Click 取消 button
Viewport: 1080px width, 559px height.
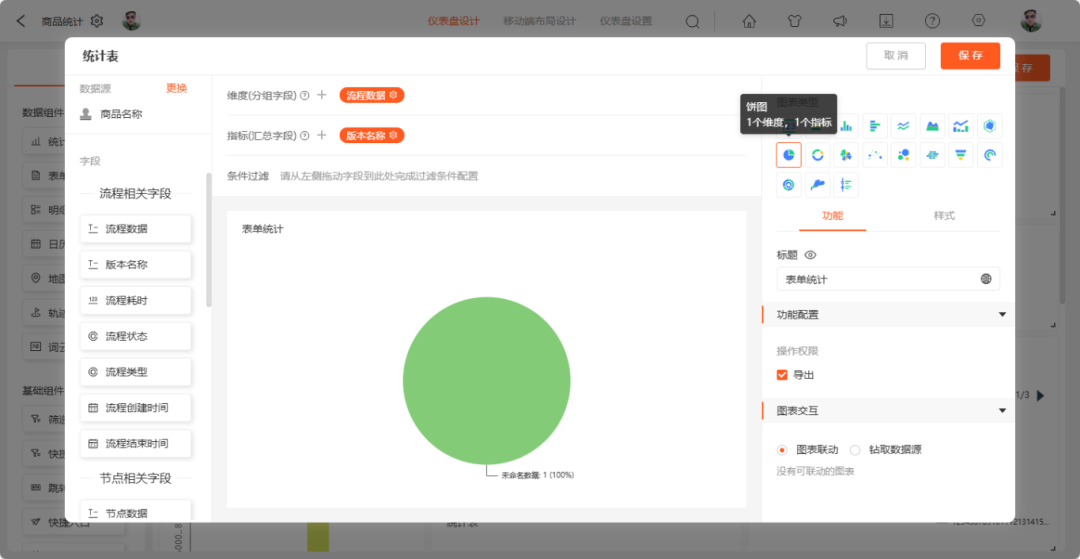tap(895, 56)
